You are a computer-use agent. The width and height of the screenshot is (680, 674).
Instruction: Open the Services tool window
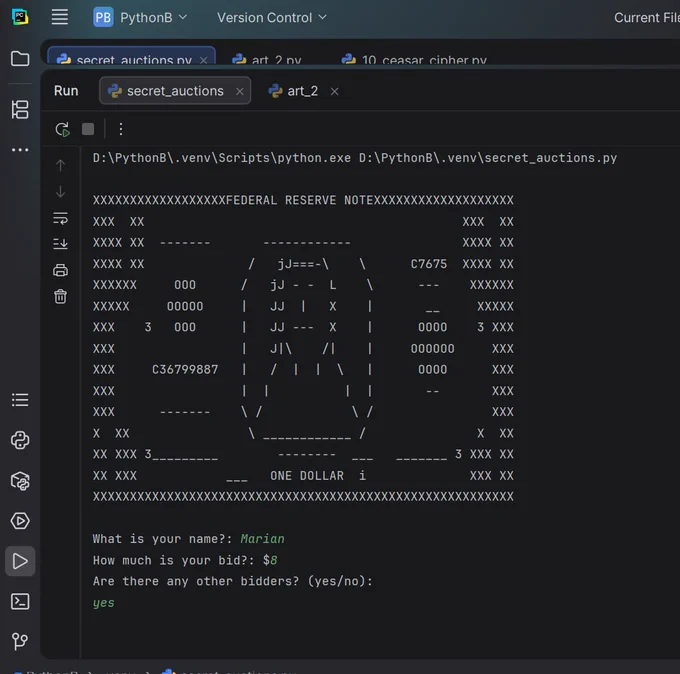(x=20, y=521)
